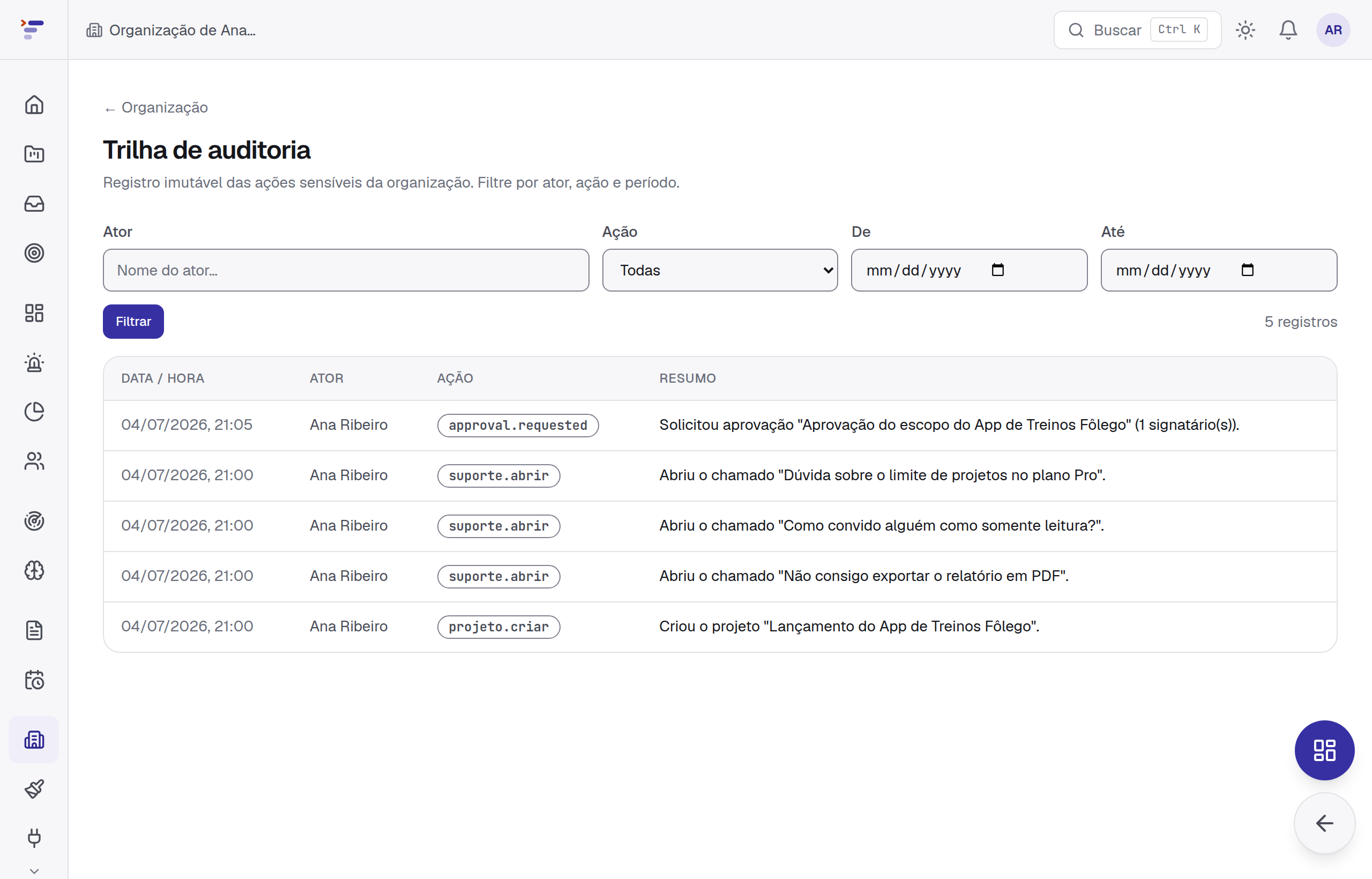This screenshot has width=1372, height=879.
Task: Open the siren alerts icon in the sidebar
Action: point(34,362)
